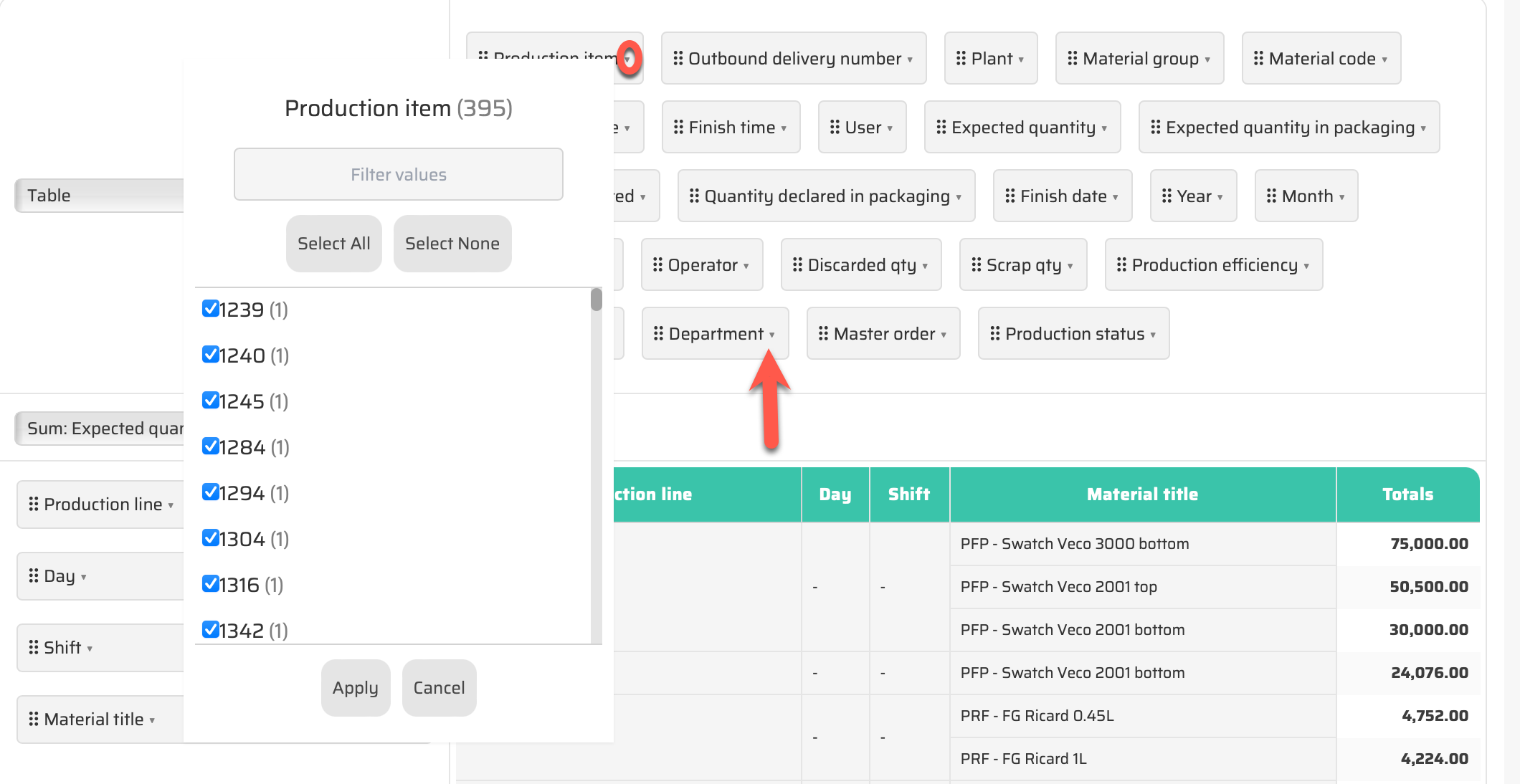Uncheck the 1284 production item checkbox
The image size is (1520, 784).
[210, 446]
